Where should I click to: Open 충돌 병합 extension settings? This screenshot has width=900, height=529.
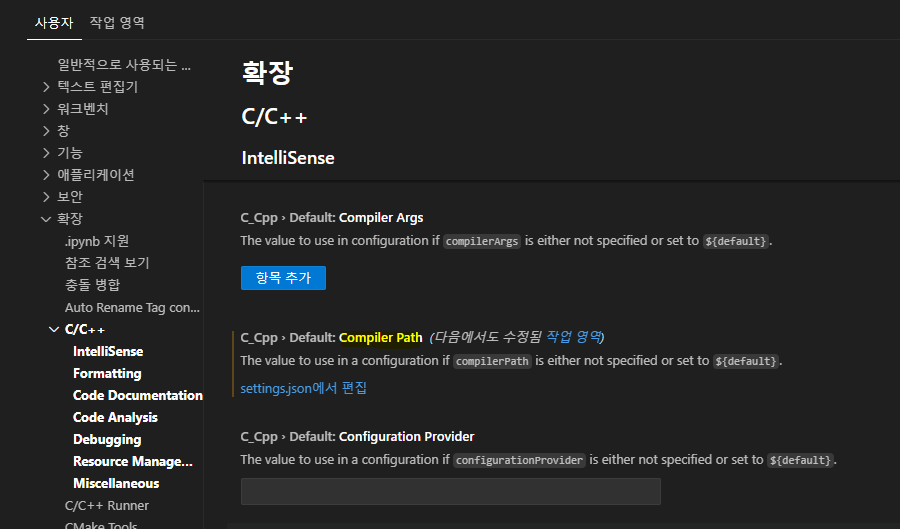click(92, 285)
